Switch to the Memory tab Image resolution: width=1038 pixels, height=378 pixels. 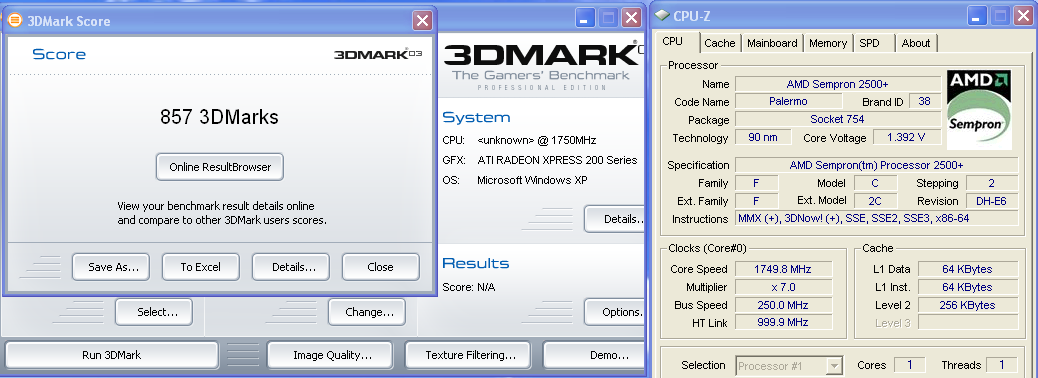pyautogui.click(x=827, y=43)
